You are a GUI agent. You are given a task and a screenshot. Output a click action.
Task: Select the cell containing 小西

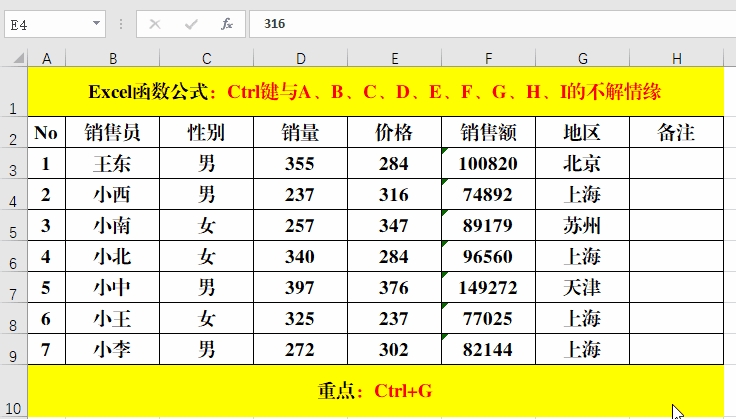113,194
